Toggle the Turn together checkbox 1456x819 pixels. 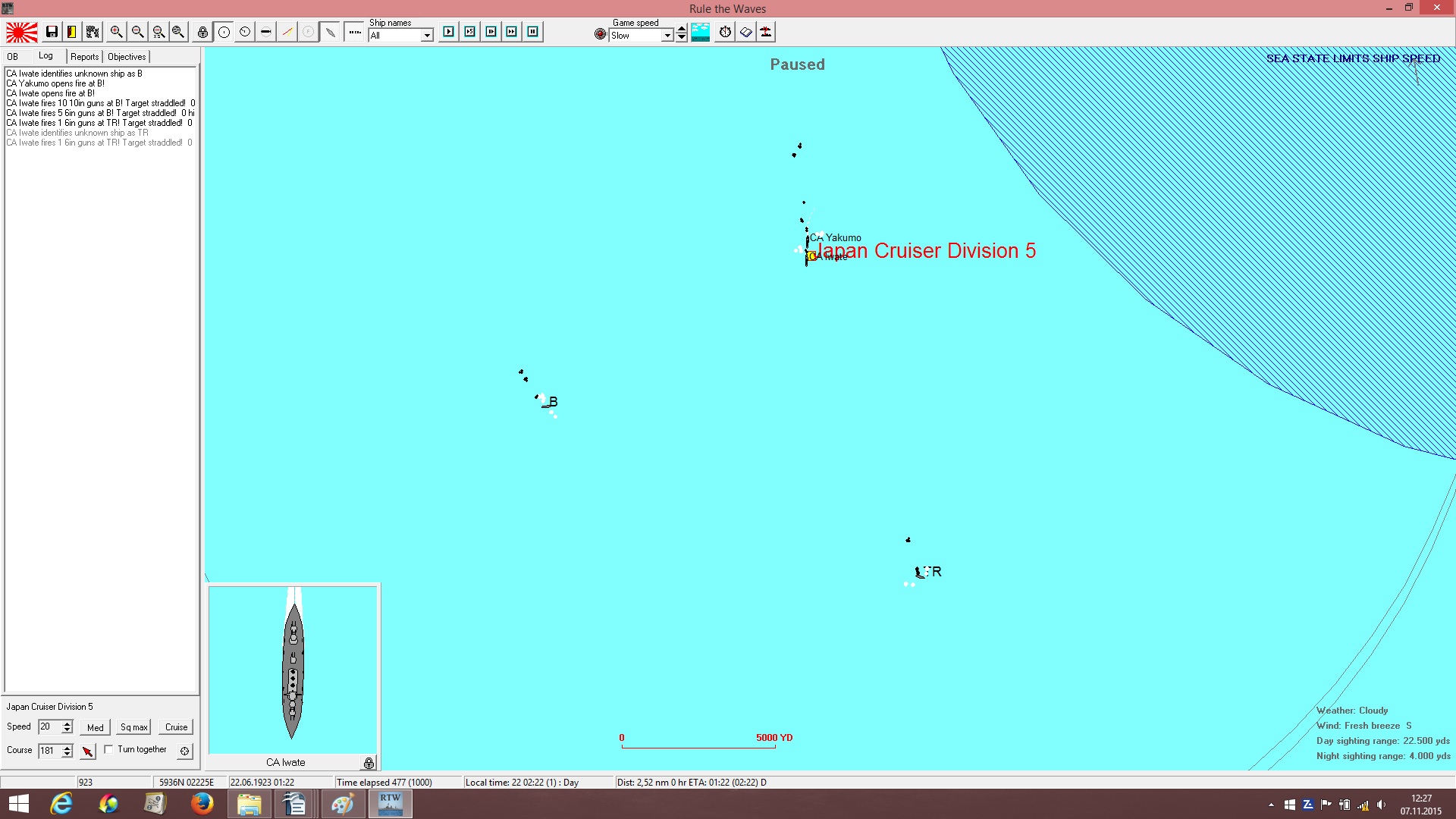pos(108,749)
